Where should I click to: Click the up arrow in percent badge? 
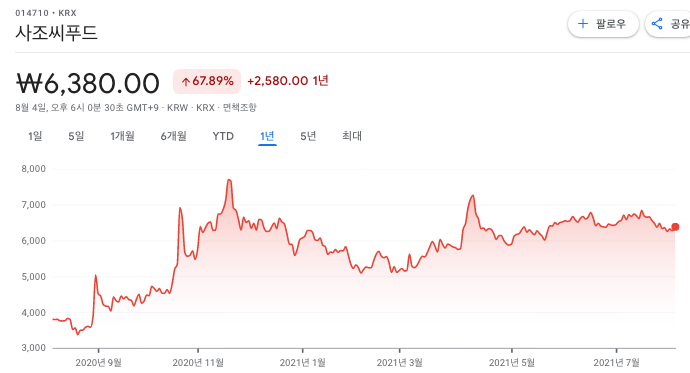tap(186, 81)
